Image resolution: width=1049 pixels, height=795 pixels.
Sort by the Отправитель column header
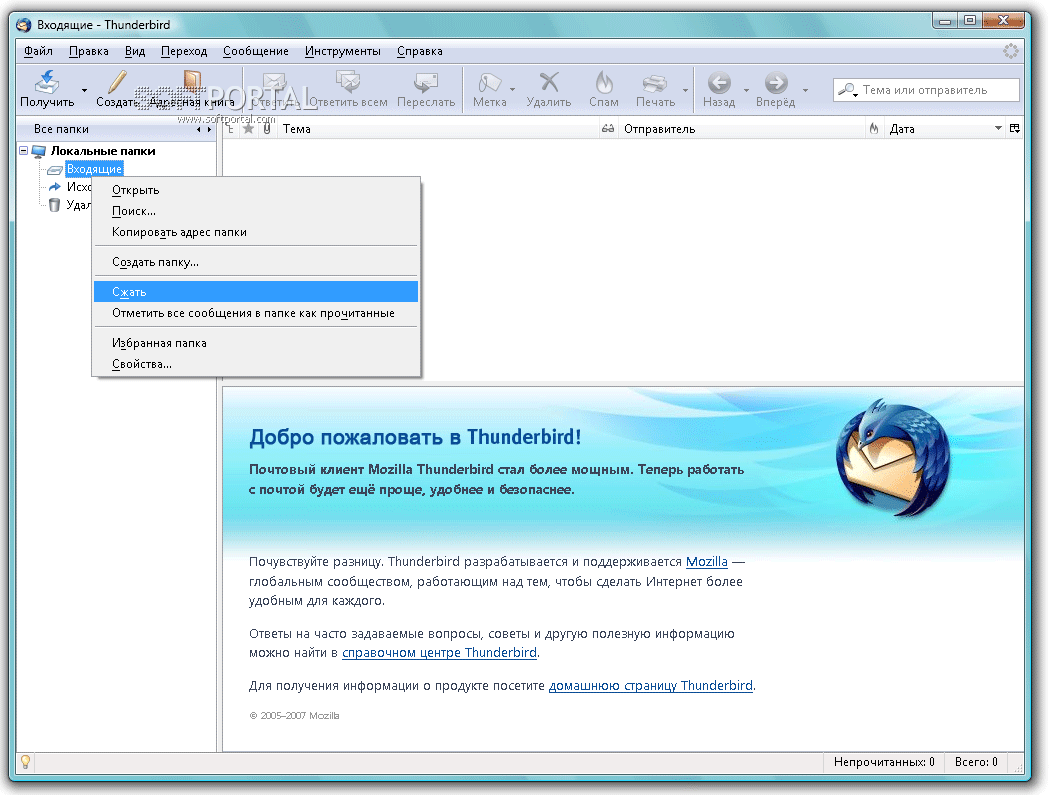pos(741,128)
